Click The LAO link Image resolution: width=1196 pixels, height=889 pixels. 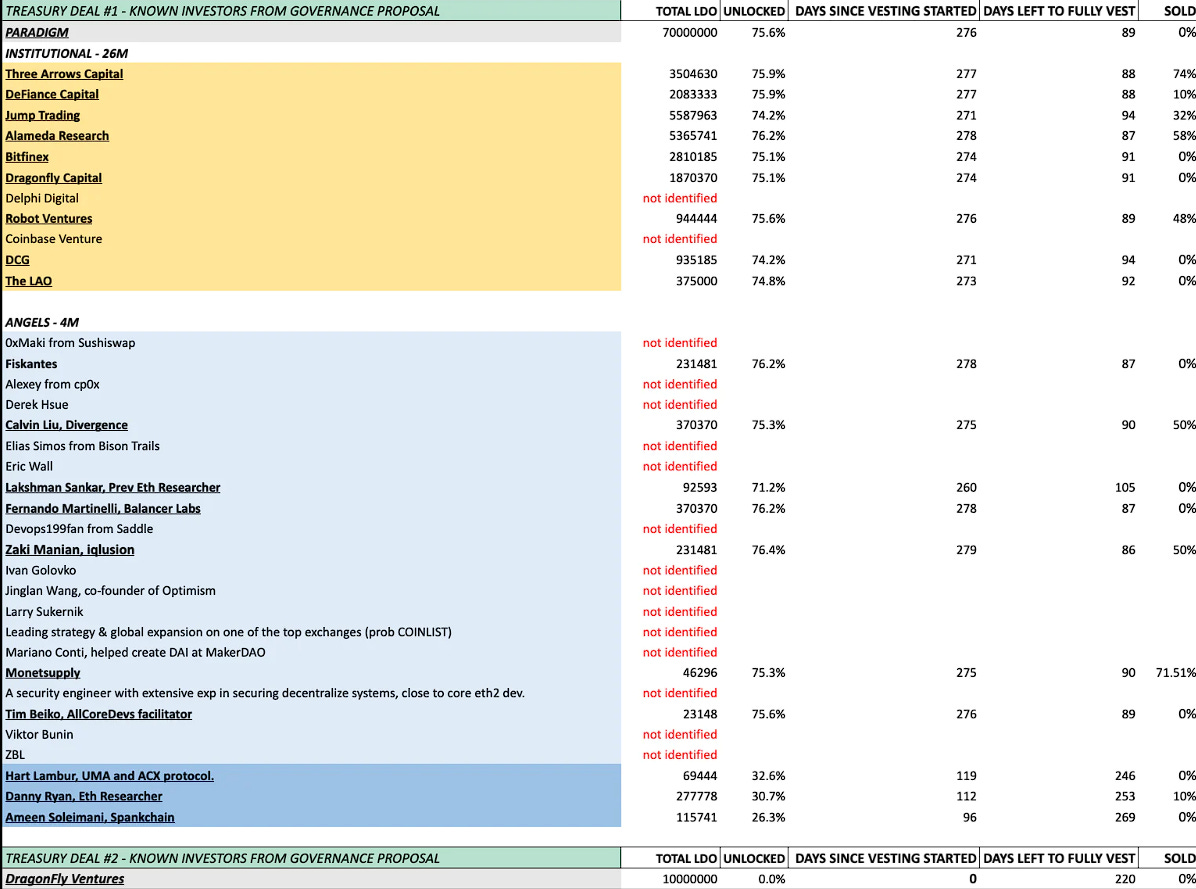[x=29, y=281]
